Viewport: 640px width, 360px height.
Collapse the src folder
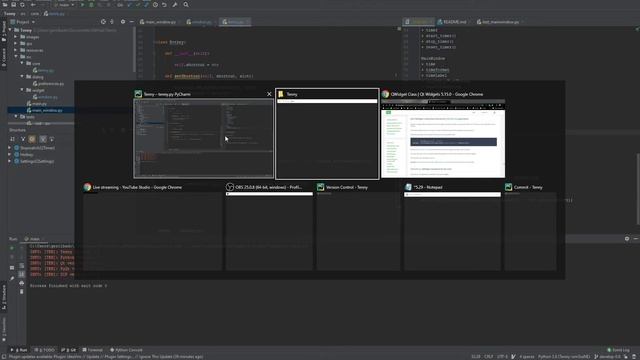tap(16, 57)
